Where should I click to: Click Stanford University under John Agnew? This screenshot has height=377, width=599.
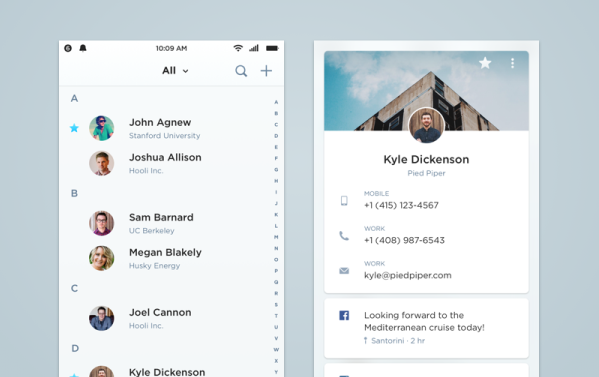coord(164,136)
